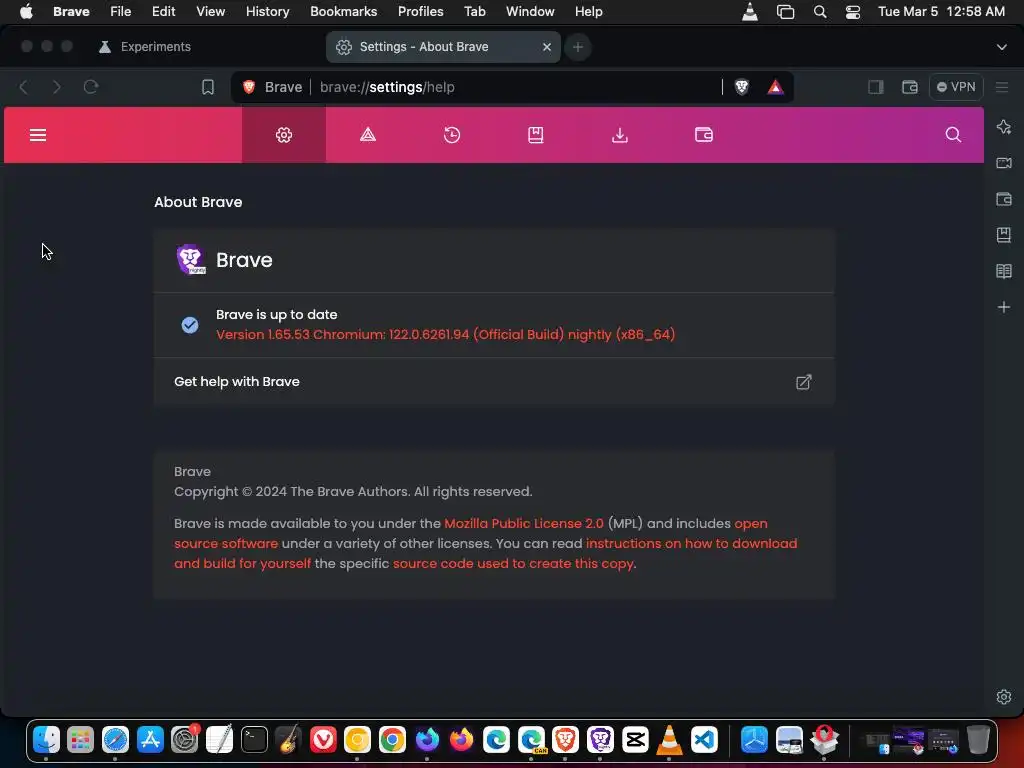The width and height of the screenshot is (1024, 768).
Task: Open sidebar settings gear at the bottom right
Action: point(1004,697)
